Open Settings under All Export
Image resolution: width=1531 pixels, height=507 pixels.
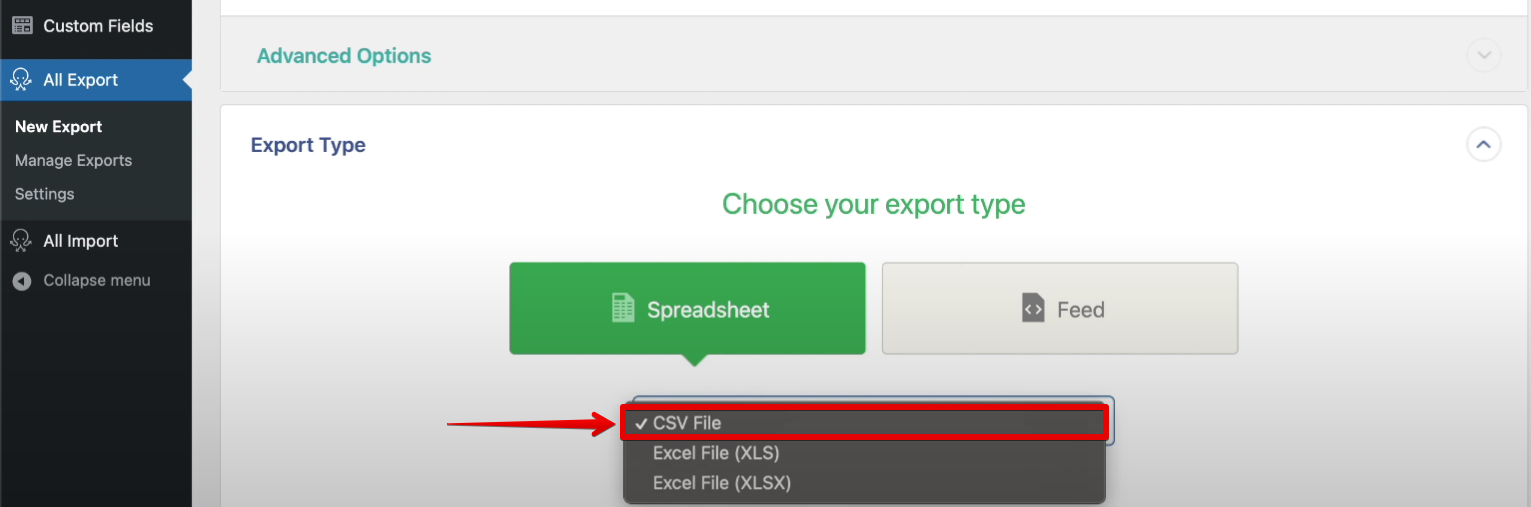(45, 194)
